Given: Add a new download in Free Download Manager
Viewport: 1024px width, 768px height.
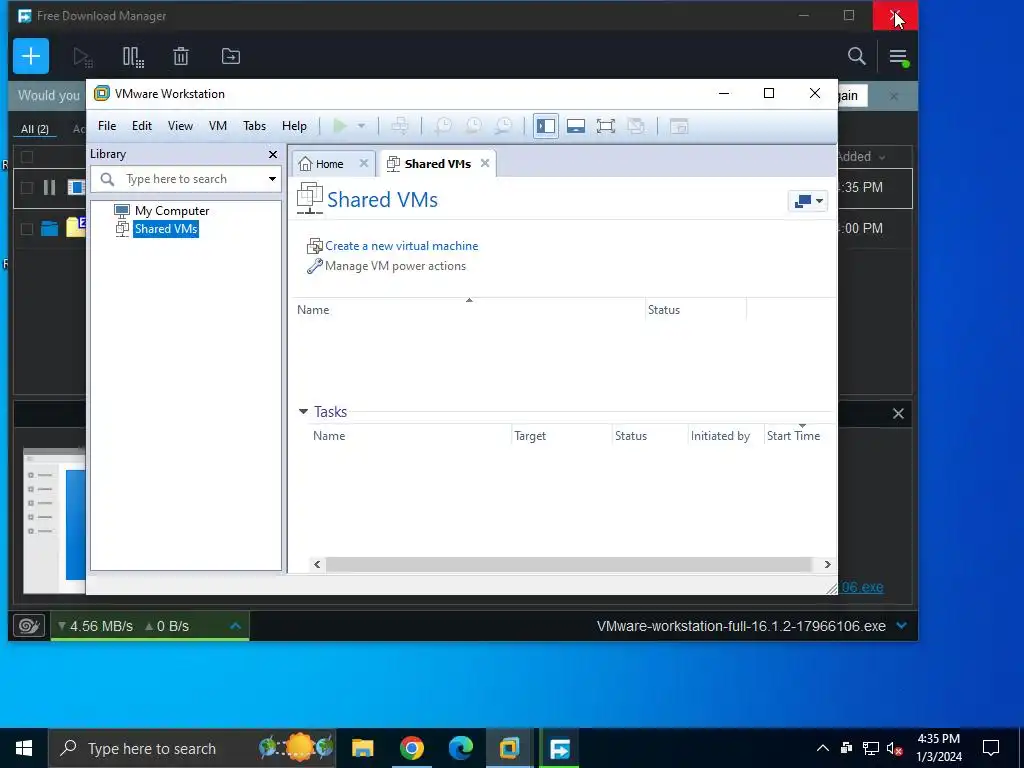Looking at the screenshot, I should (x=31, y=56).
